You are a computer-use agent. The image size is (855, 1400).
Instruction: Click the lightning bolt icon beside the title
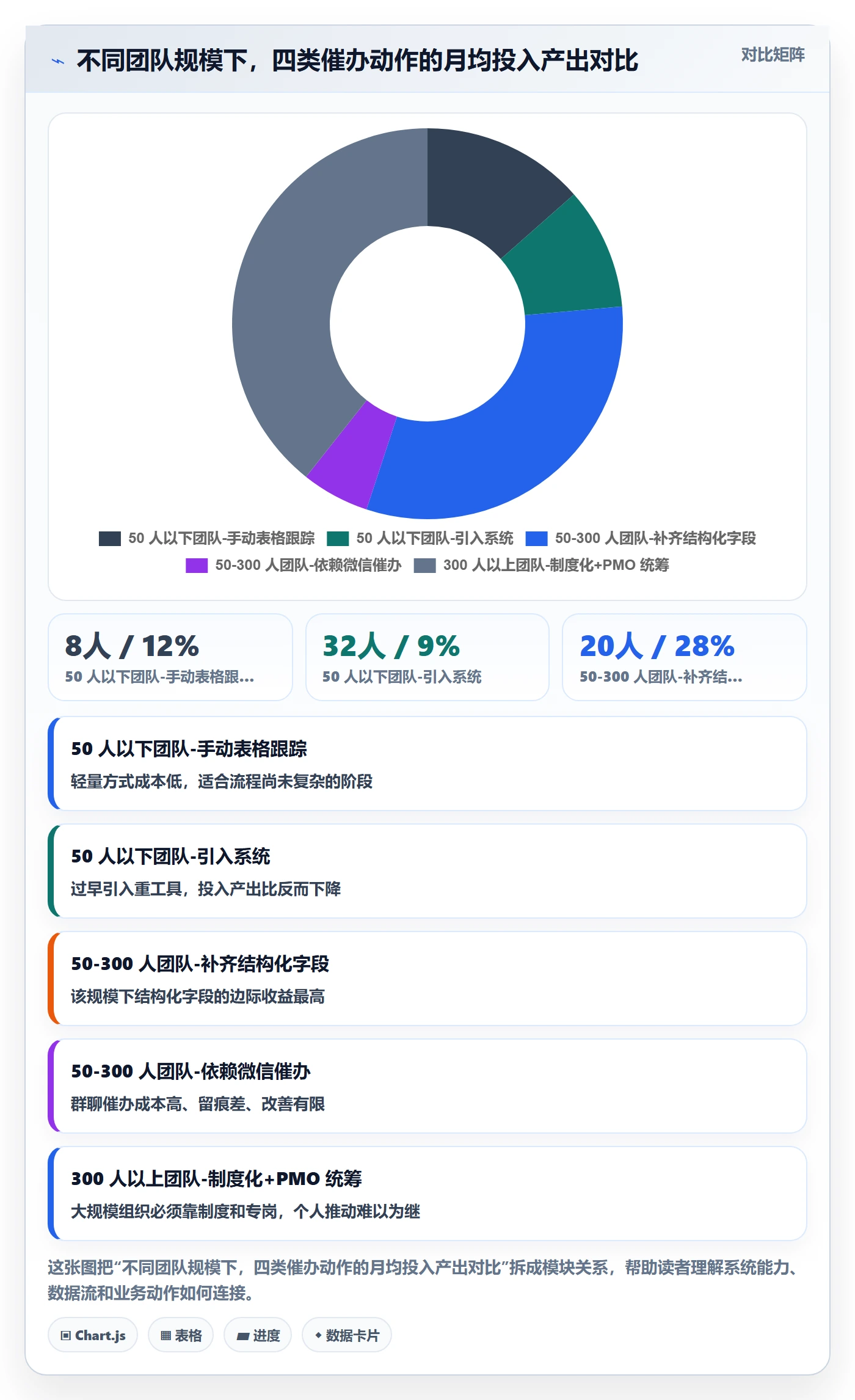58,61
